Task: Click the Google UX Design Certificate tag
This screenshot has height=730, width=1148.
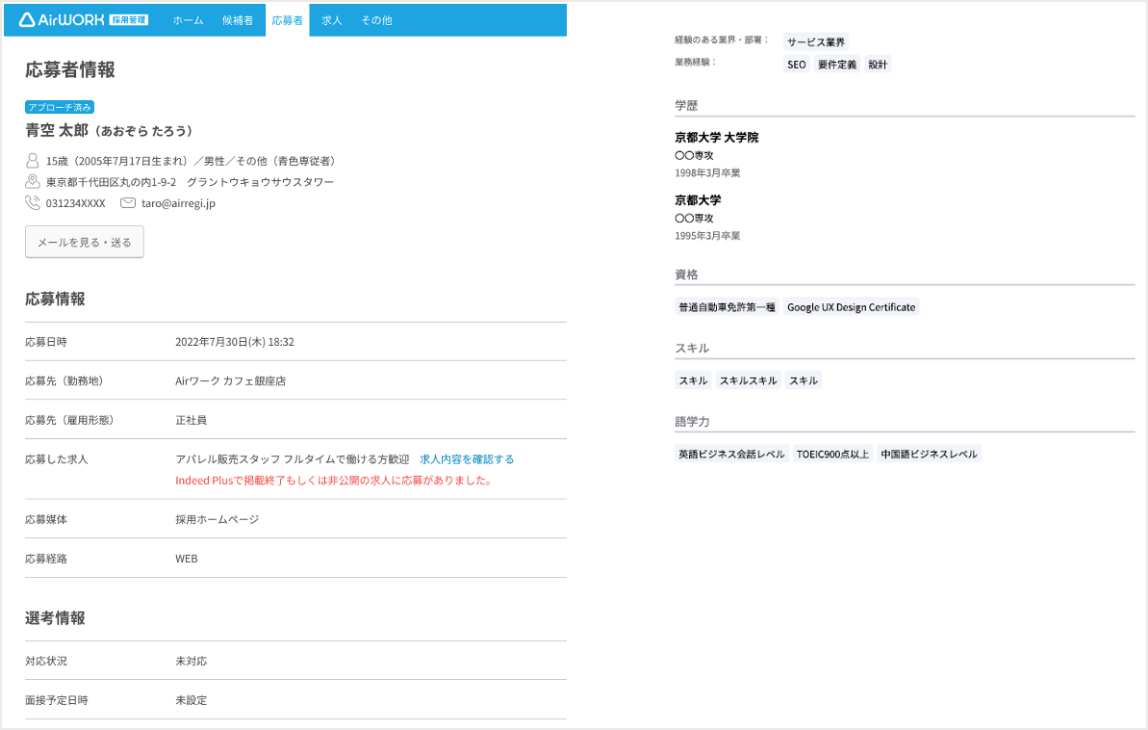Action: [x=851, y=307]
